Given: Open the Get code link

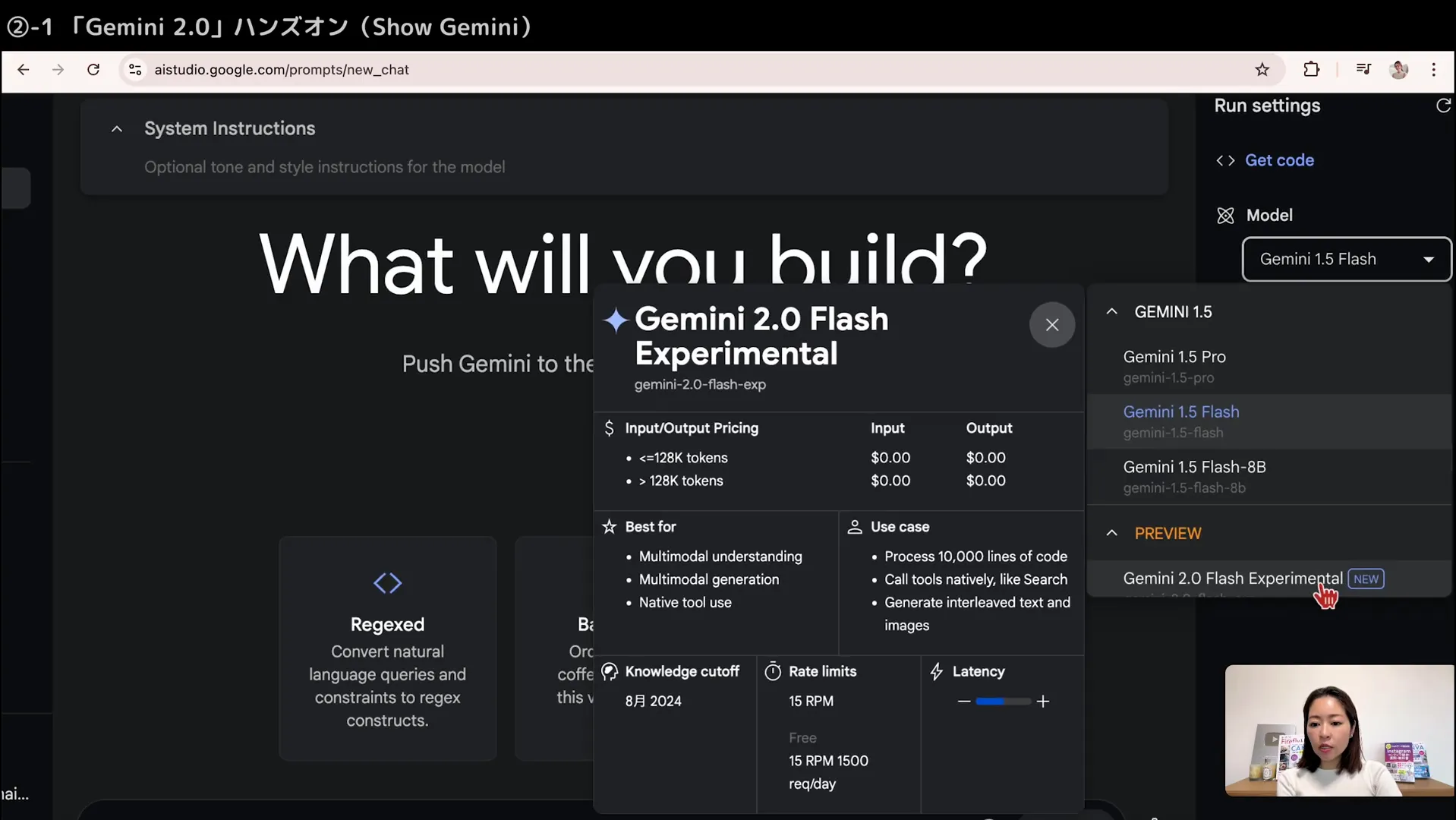Looking at the screenshot, I should [1279, 160].
